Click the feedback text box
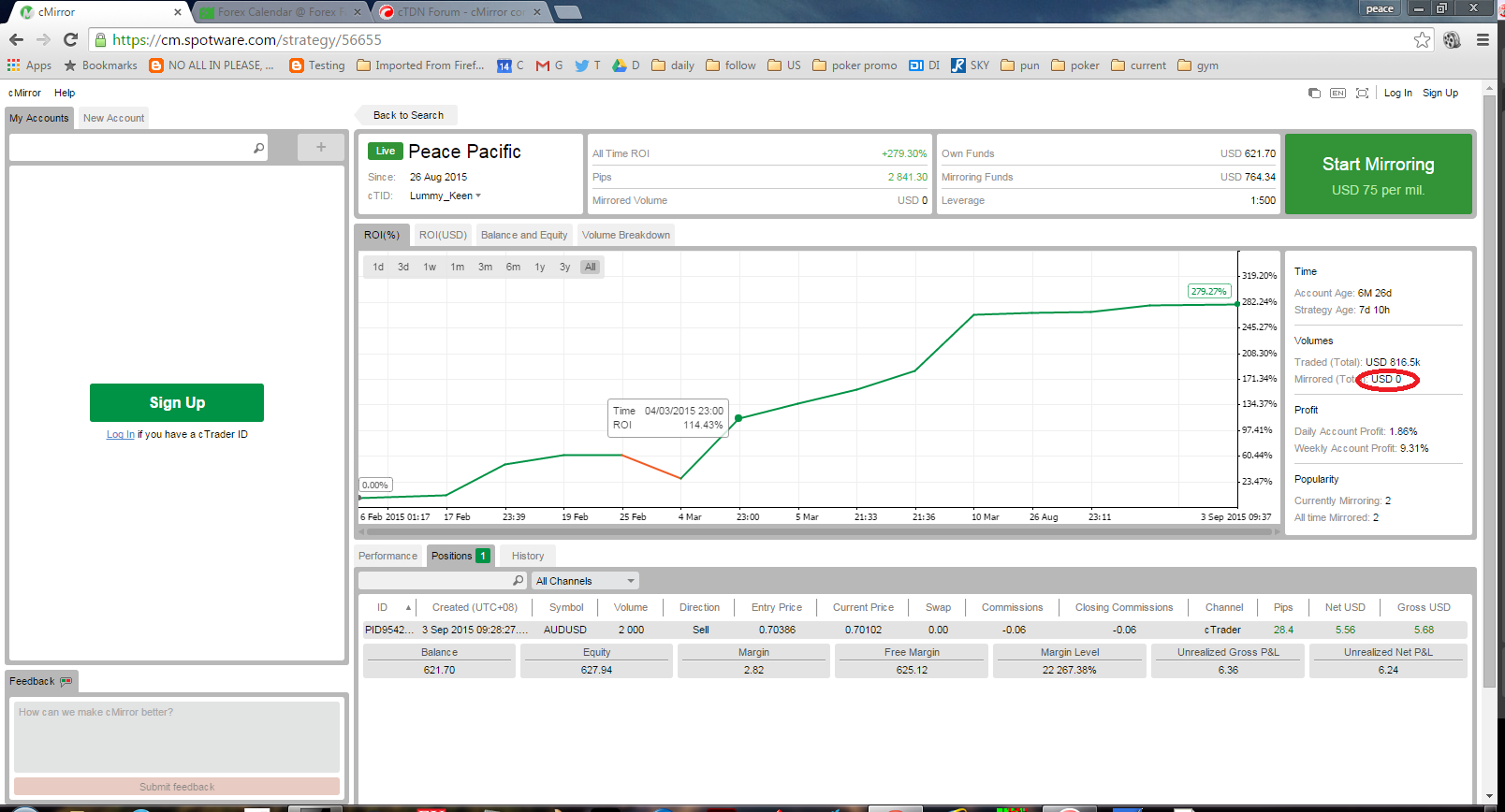This screenshot has height=812, width=1505. 177,737
